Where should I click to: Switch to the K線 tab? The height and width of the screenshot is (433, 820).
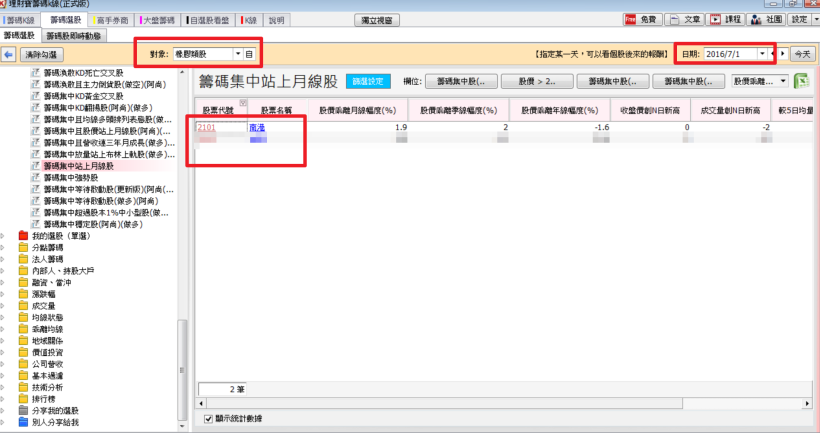coord(249,20)
